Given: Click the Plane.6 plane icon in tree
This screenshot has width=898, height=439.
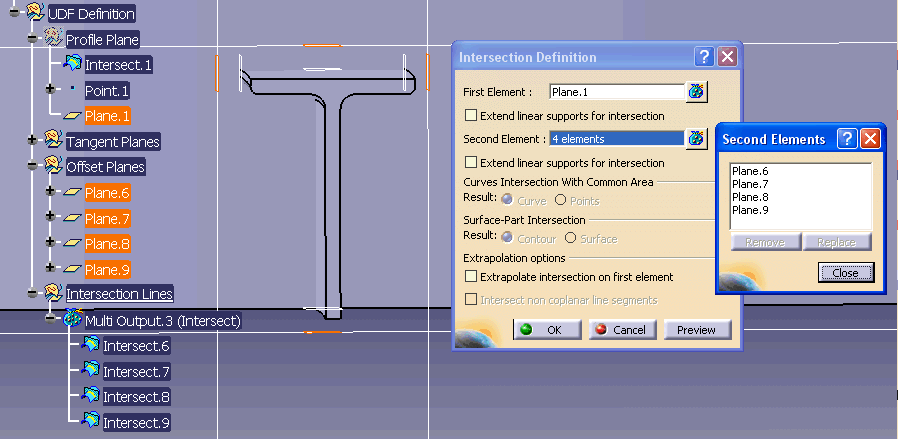Looking at the screenshot, I should point(72,193).
